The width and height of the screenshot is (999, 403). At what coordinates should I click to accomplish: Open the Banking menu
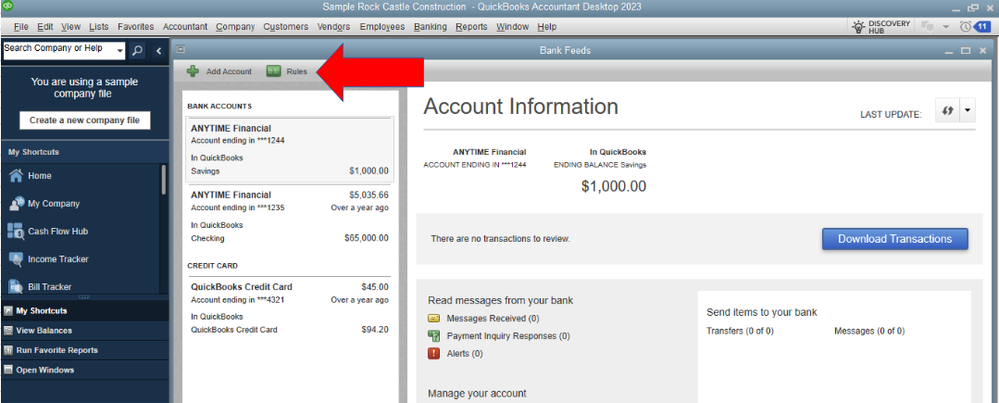click(430, 27)
